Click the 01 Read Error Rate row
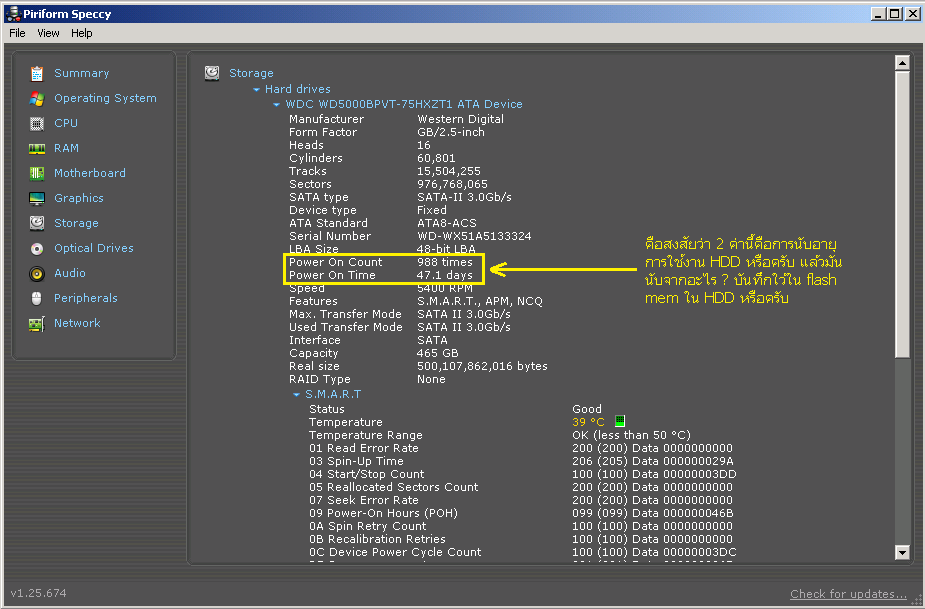Viewport: 925px width, 609px height. [x=521, y=448]
